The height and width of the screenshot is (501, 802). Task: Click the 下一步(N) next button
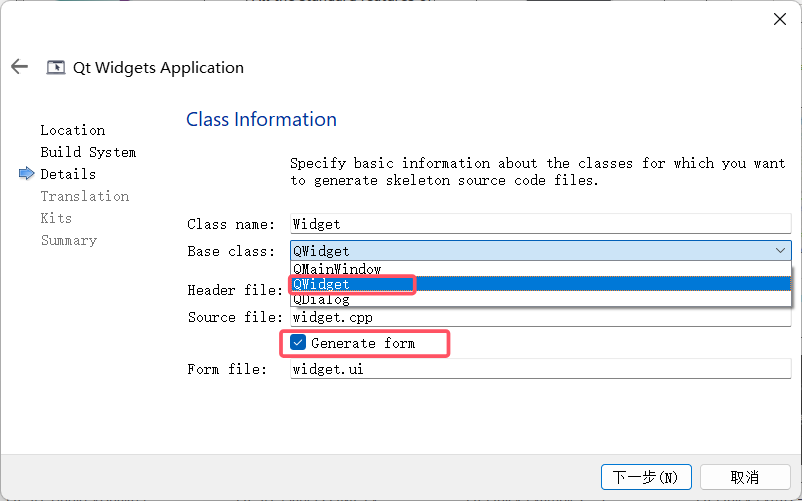646,477
